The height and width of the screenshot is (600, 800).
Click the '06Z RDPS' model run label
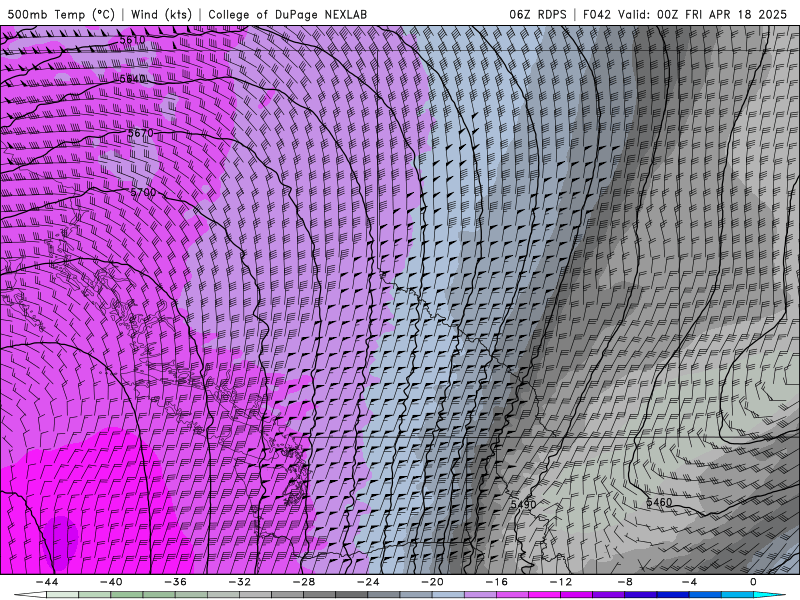pyautogui.click(x=538, y=14)
